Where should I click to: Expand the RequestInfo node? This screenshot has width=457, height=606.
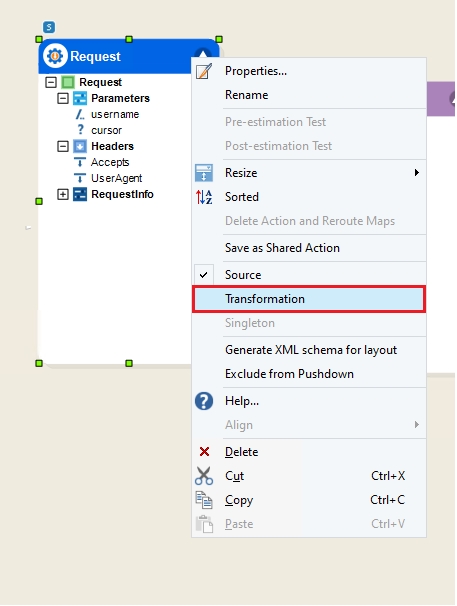[63, 194]
